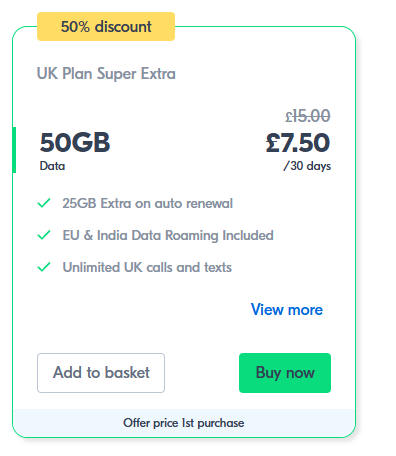Click the £7.50 discounted price

pyautogui.click(x=298, y=143)
